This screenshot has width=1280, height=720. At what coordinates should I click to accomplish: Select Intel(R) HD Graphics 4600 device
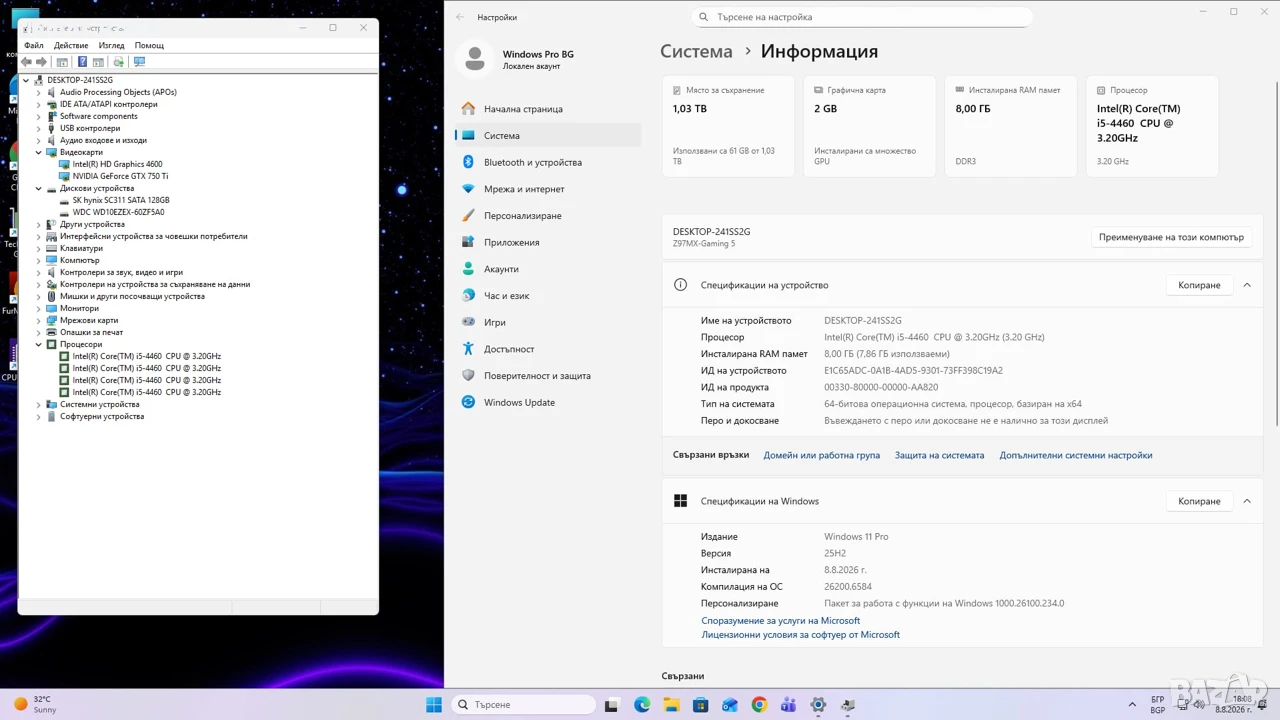(x=117, y=164)
